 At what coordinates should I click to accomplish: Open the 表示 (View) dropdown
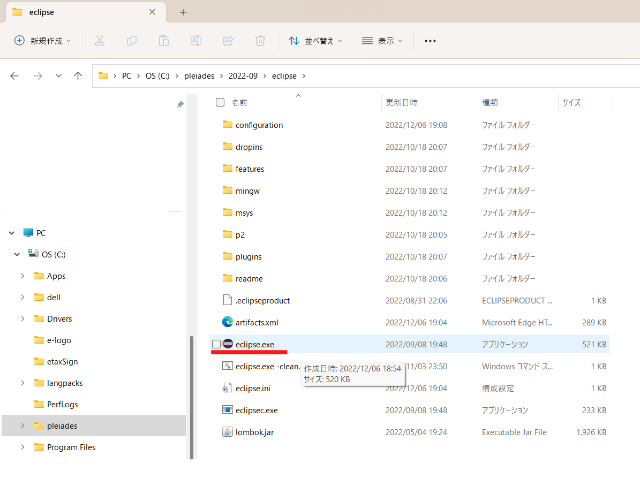coord(382,41)
